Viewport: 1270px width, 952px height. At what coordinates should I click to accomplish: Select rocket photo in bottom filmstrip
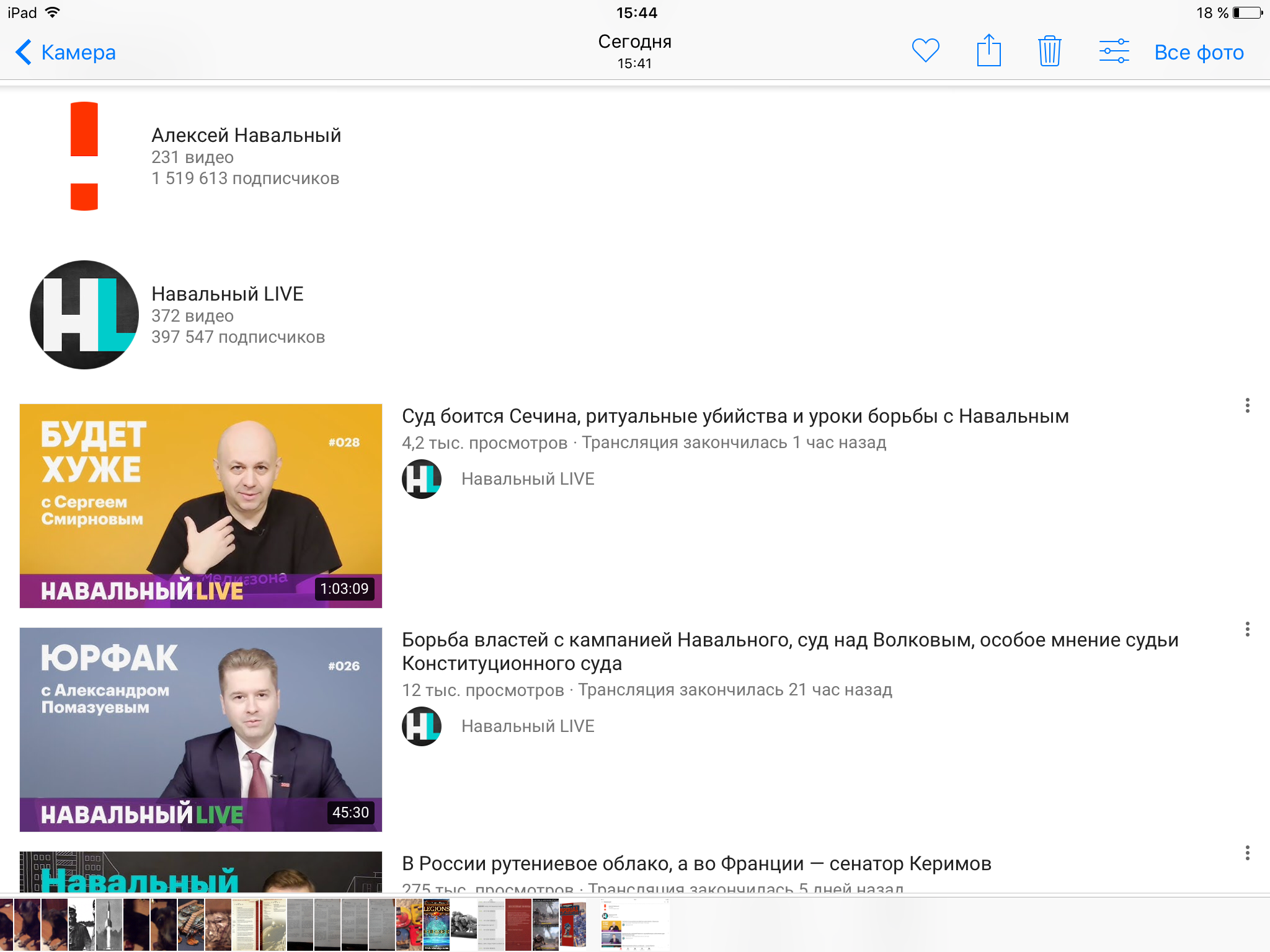[x=109, y=925]
